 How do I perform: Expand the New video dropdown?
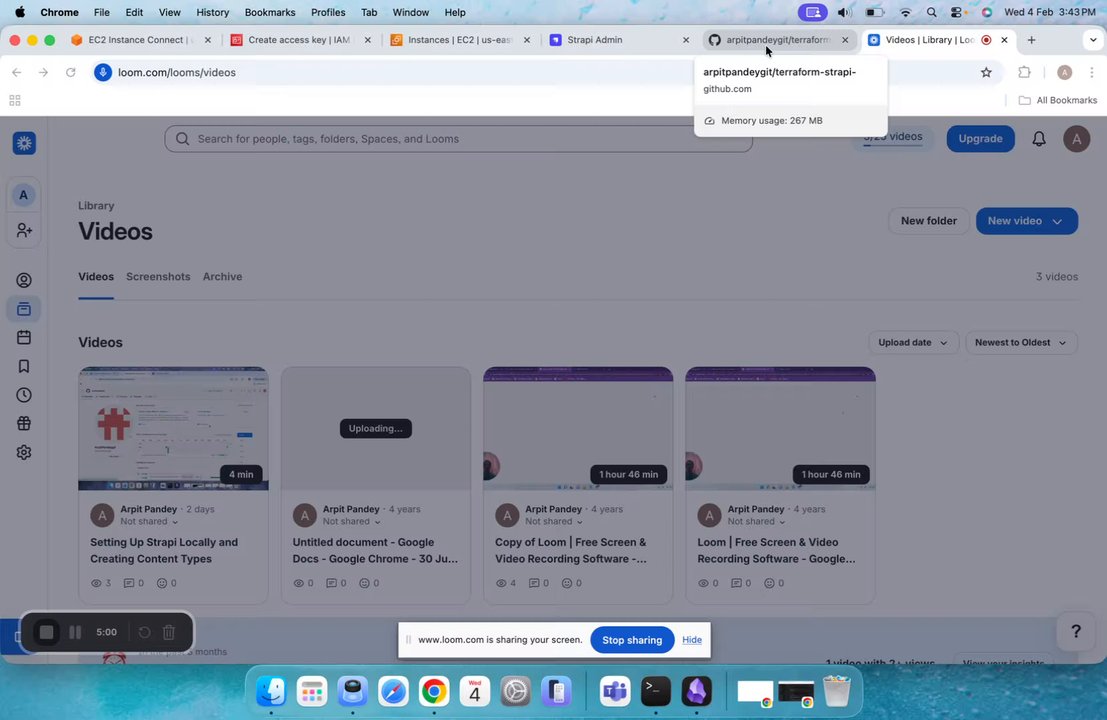1057,221
